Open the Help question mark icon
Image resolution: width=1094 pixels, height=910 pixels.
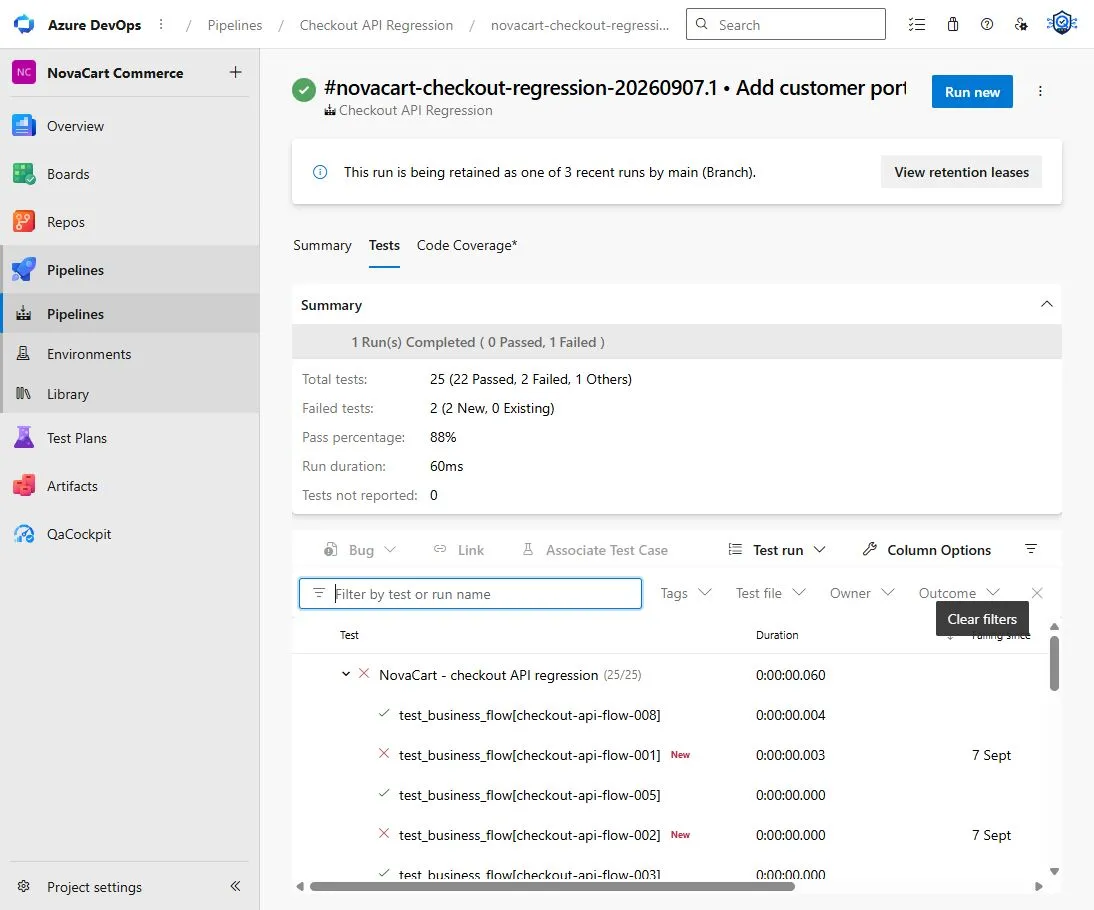pyautogui.click(x=987, y=24)
